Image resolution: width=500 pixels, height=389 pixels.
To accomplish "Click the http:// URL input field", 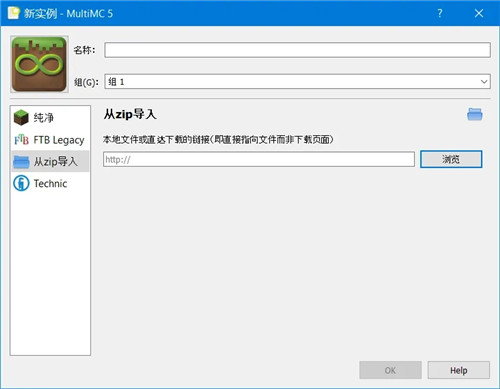I will coord(259,159).
